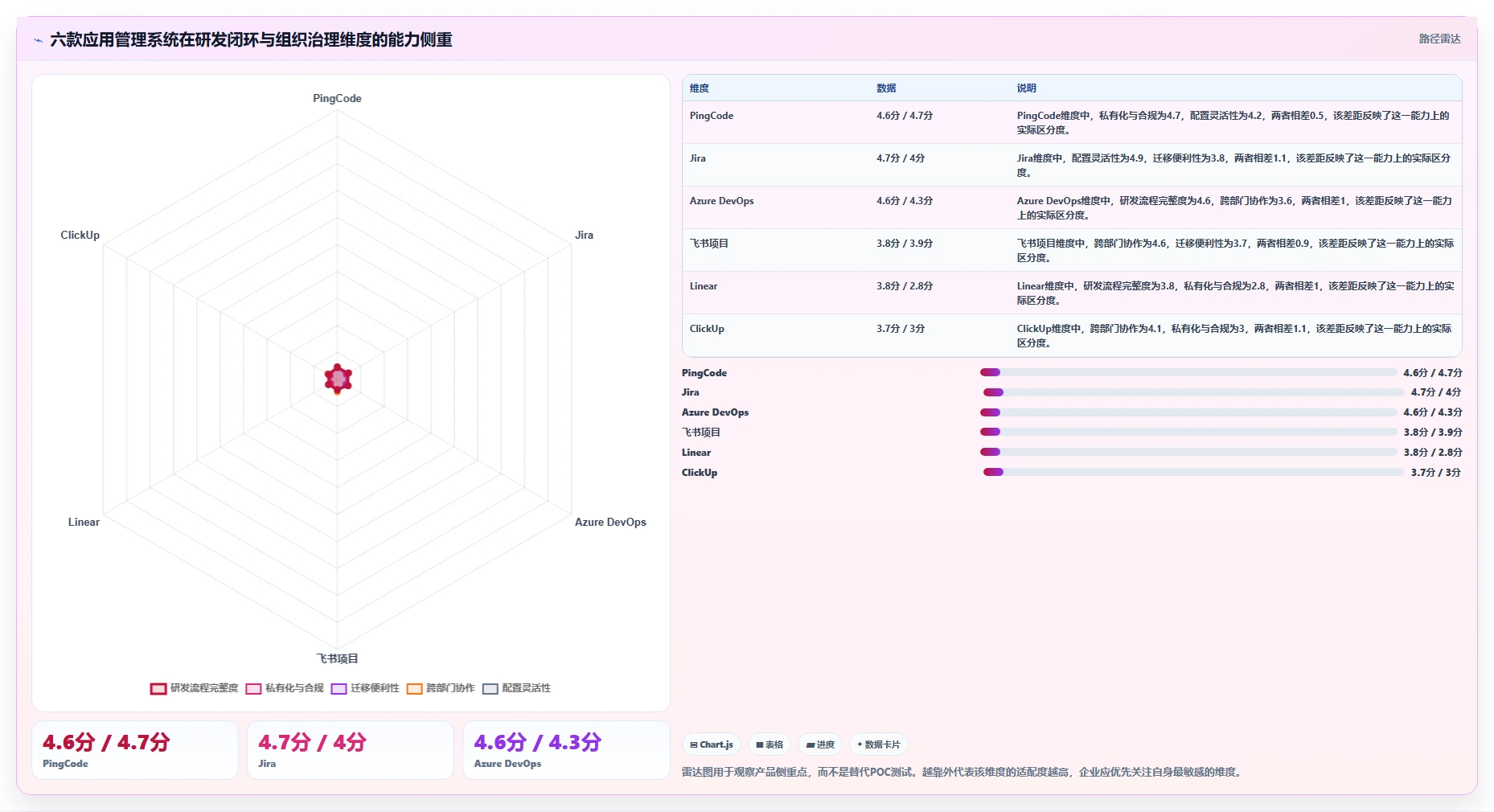
Task: Click the Jira progress bar
Action: (1194, 392)
